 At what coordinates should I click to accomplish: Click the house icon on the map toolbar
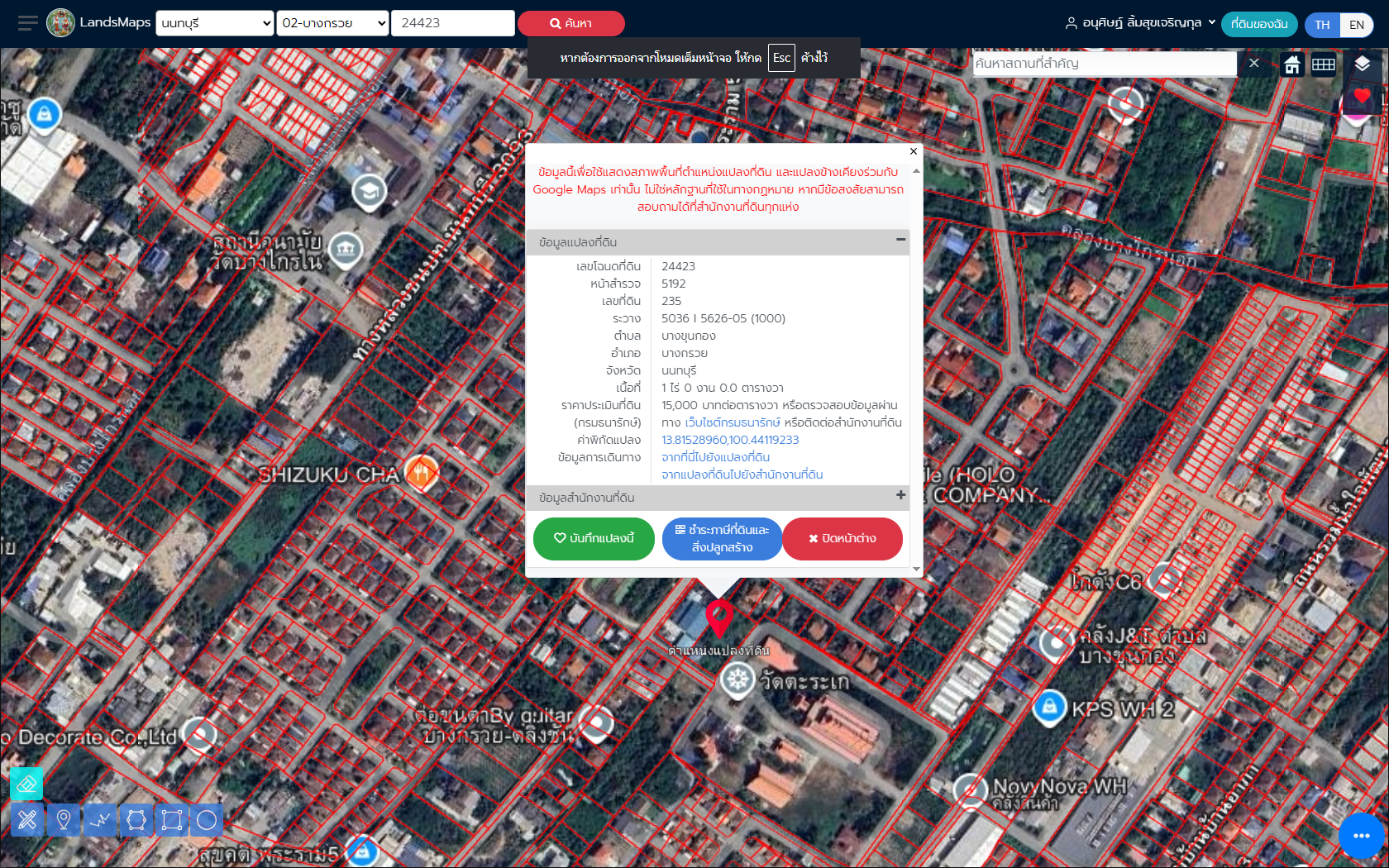(1291, 64)
